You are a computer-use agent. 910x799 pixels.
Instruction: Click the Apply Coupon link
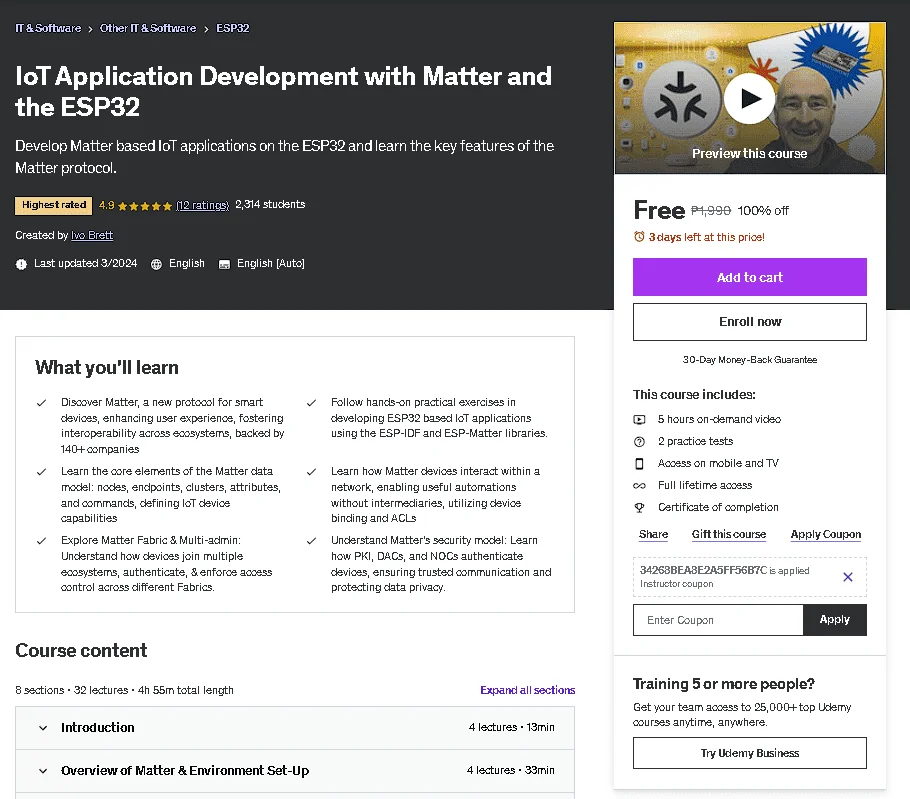[826, 534]
